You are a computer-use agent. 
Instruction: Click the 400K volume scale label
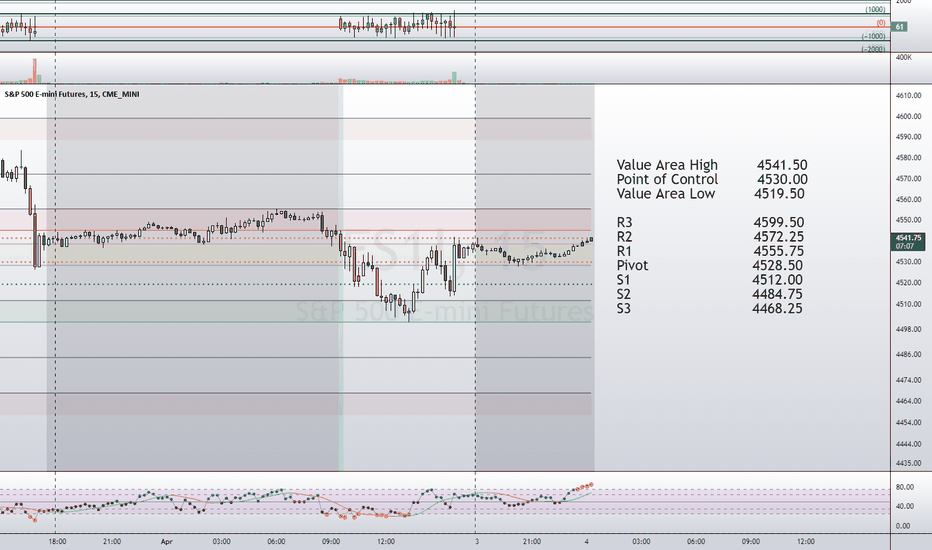click(x=903, y=57)
